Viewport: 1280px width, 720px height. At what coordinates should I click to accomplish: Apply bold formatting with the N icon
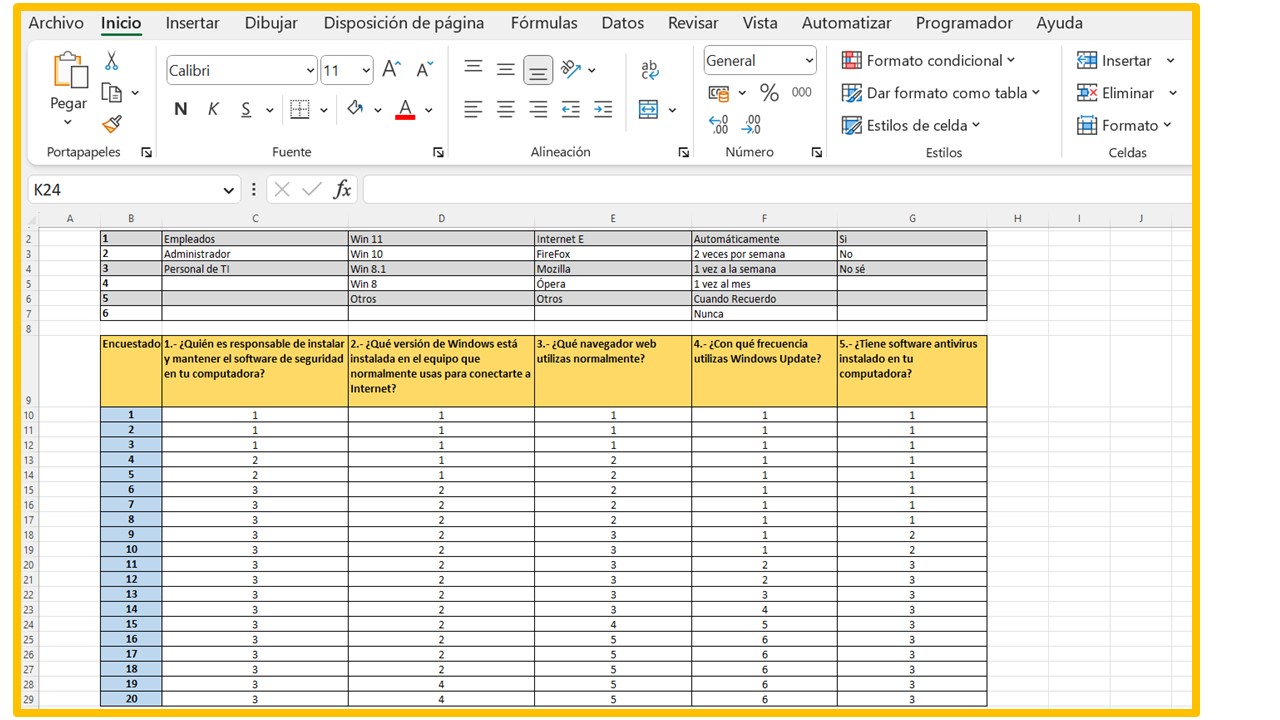pyautogui.click(x=180, y=109)
